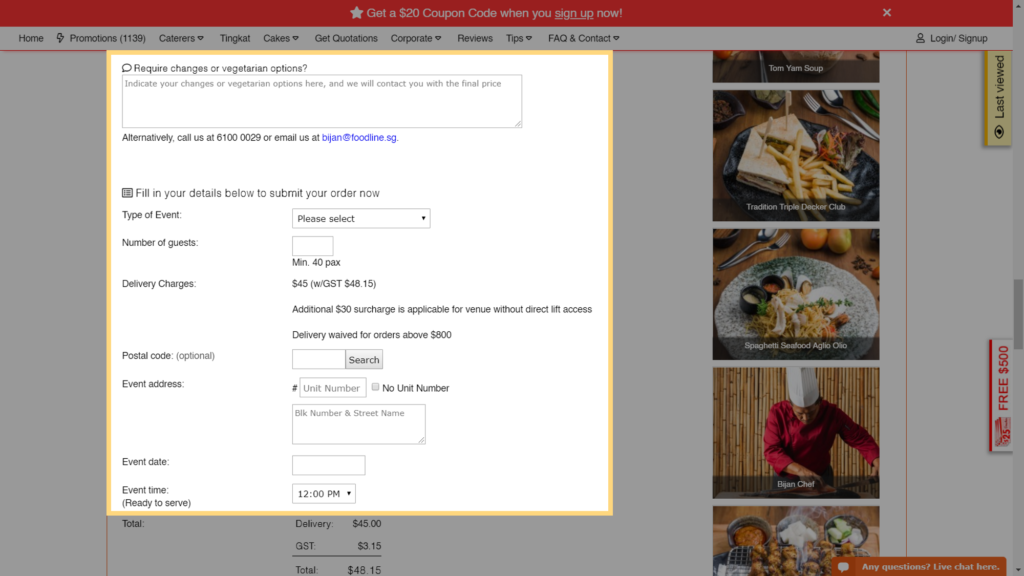Open the FREE $500 side banner
This screenshot has height=576, width=1024.
click(1002, 395)
